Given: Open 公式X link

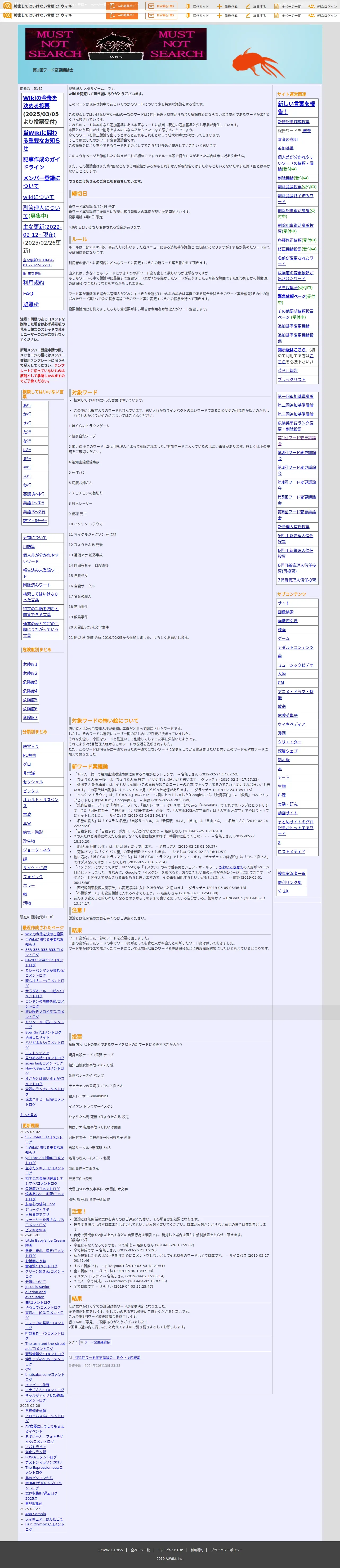Looking at the screenshot, I should coord(283,891).
